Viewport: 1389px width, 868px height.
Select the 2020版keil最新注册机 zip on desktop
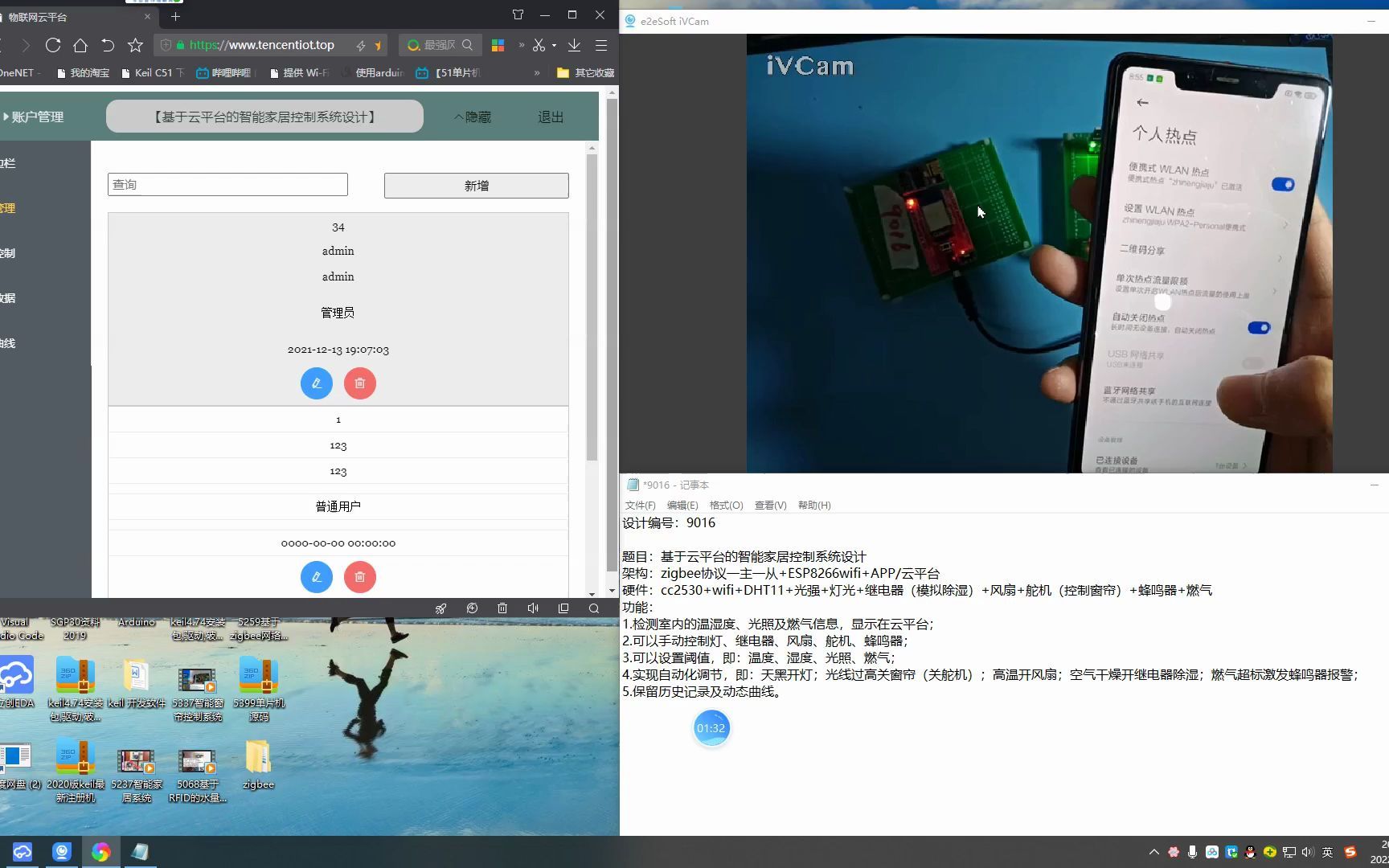pyautogui.click(x=76, y=770)
